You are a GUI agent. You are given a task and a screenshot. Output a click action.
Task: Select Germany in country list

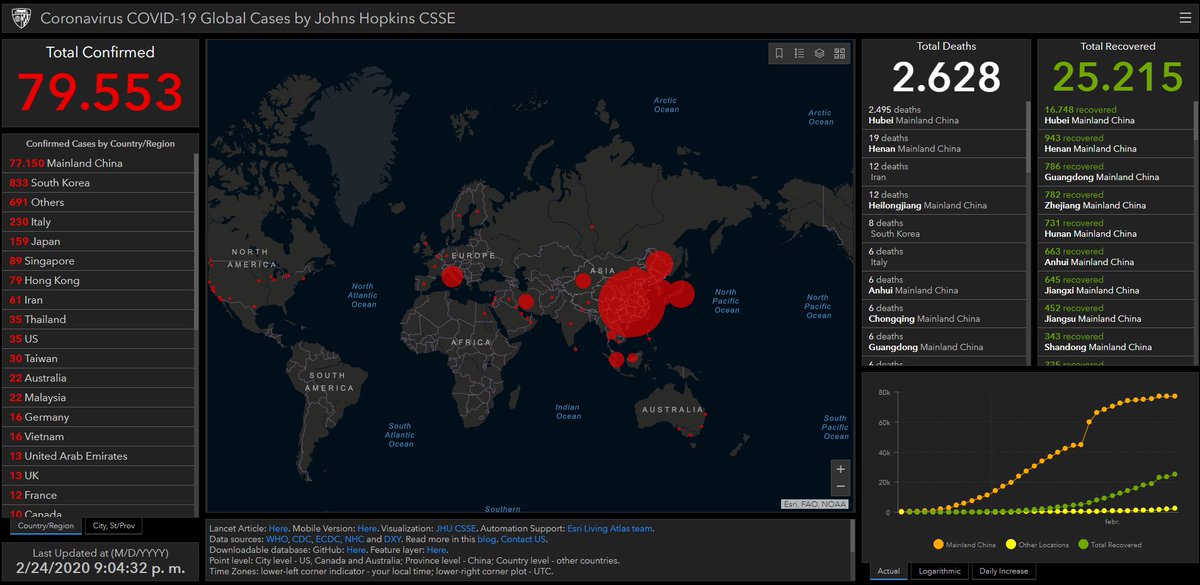tap(99, 417)
